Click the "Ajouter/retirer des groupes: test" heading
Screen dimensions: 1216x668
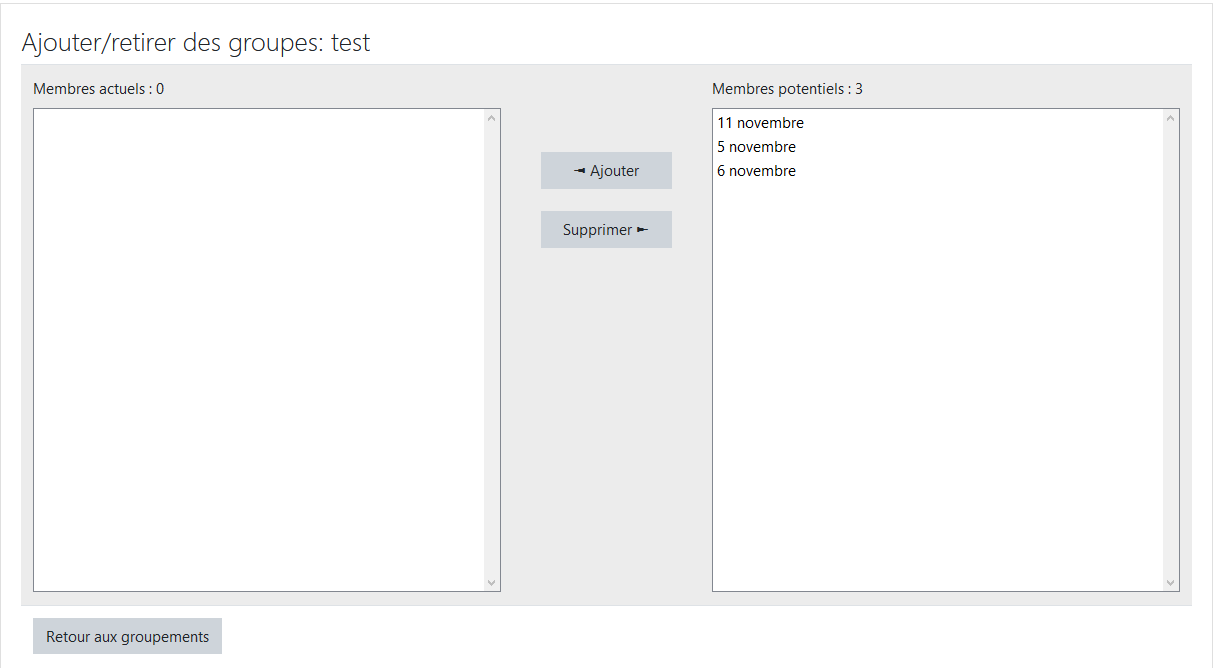coord(196,43)
